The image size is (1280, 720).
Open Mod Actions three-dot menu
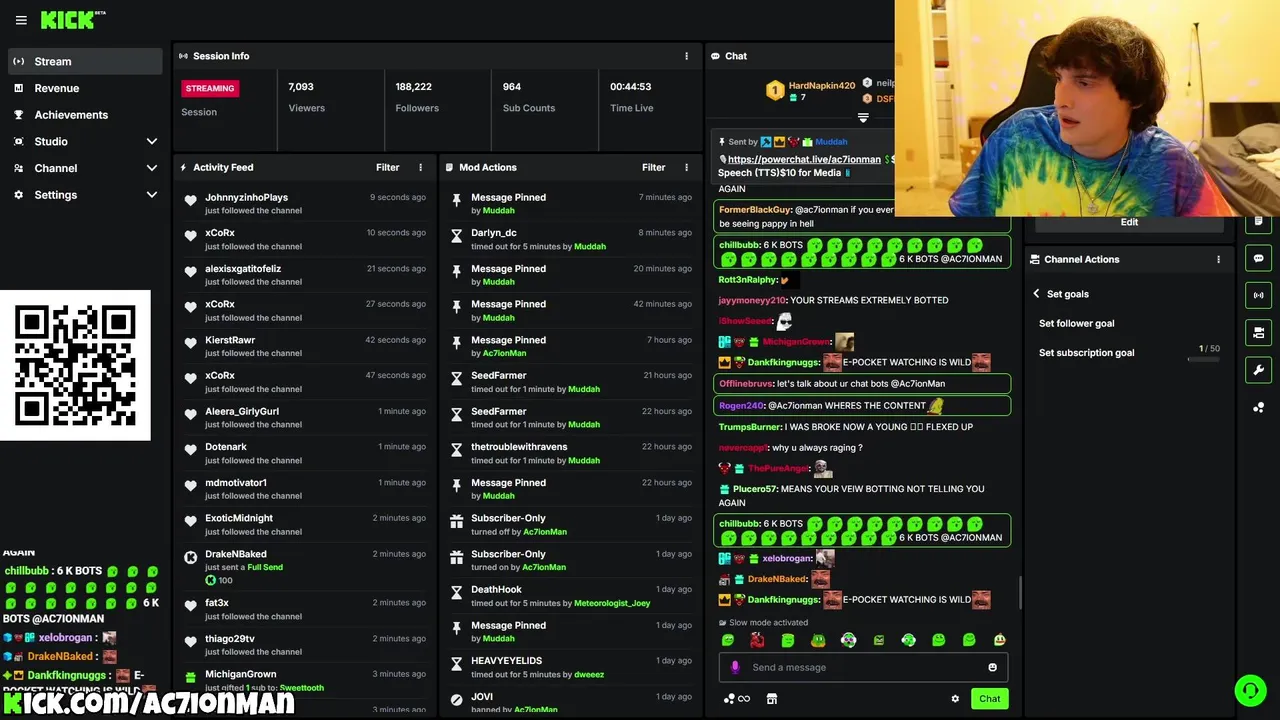pos(686,167)
